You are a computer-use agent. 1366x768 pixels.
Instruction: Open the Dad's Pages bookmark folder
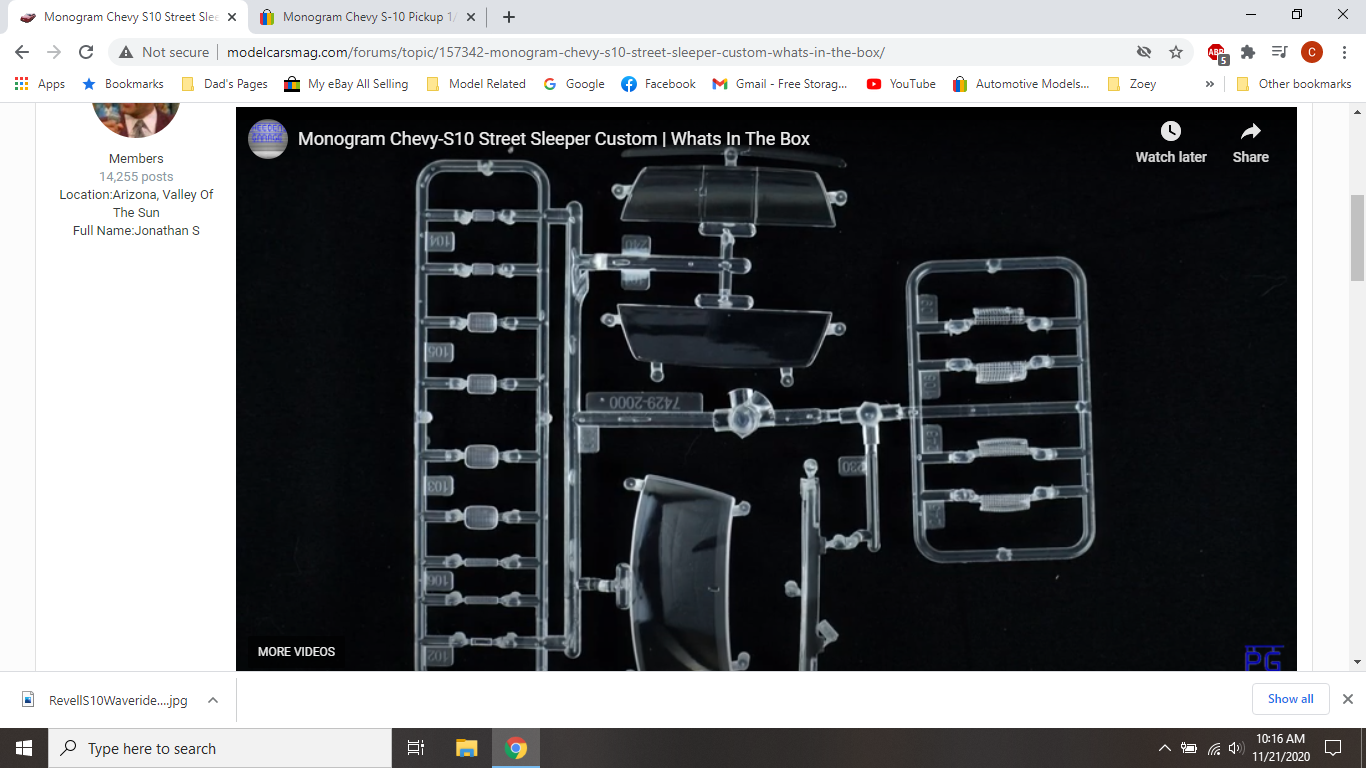click(224, 84)
